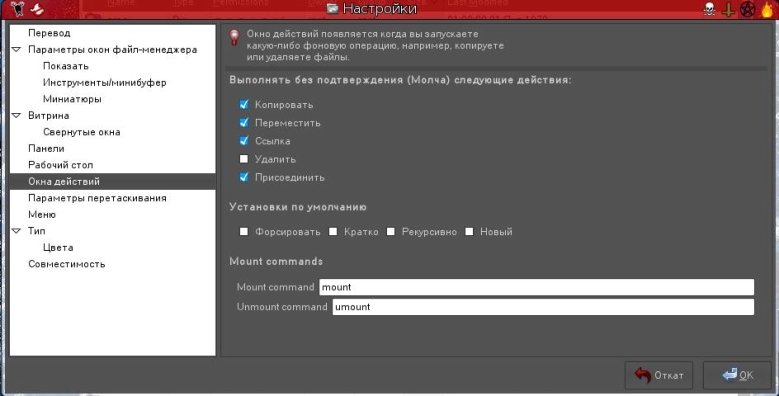
Task: Open Инструменты/минибуфер settings
Action: [x=104, y=82]
